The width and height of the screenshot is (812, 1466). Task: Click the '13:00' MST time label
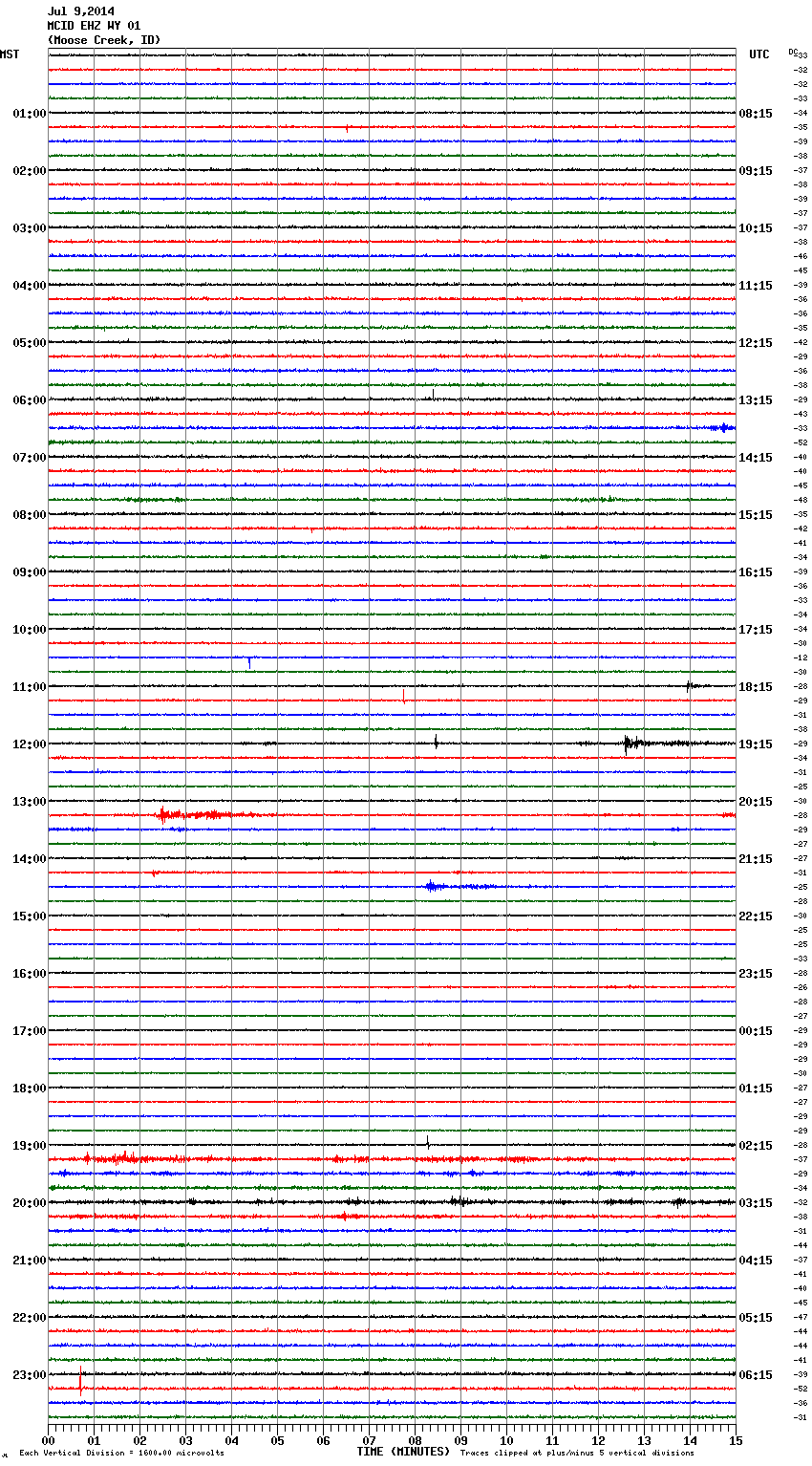[30, 802]
